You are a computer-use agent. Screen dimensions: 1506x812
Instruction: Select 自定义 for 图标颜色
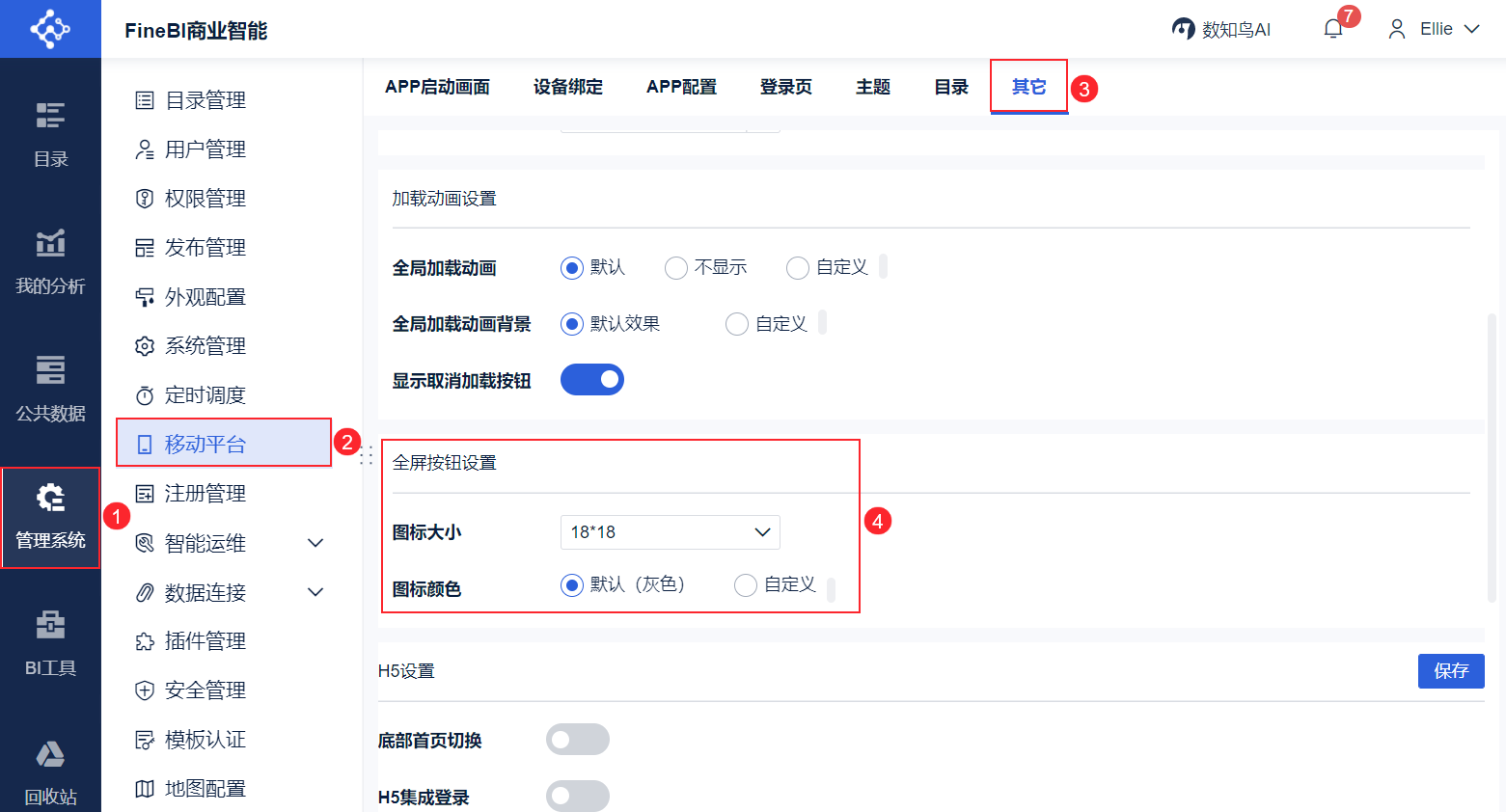(x=746, y=585)
